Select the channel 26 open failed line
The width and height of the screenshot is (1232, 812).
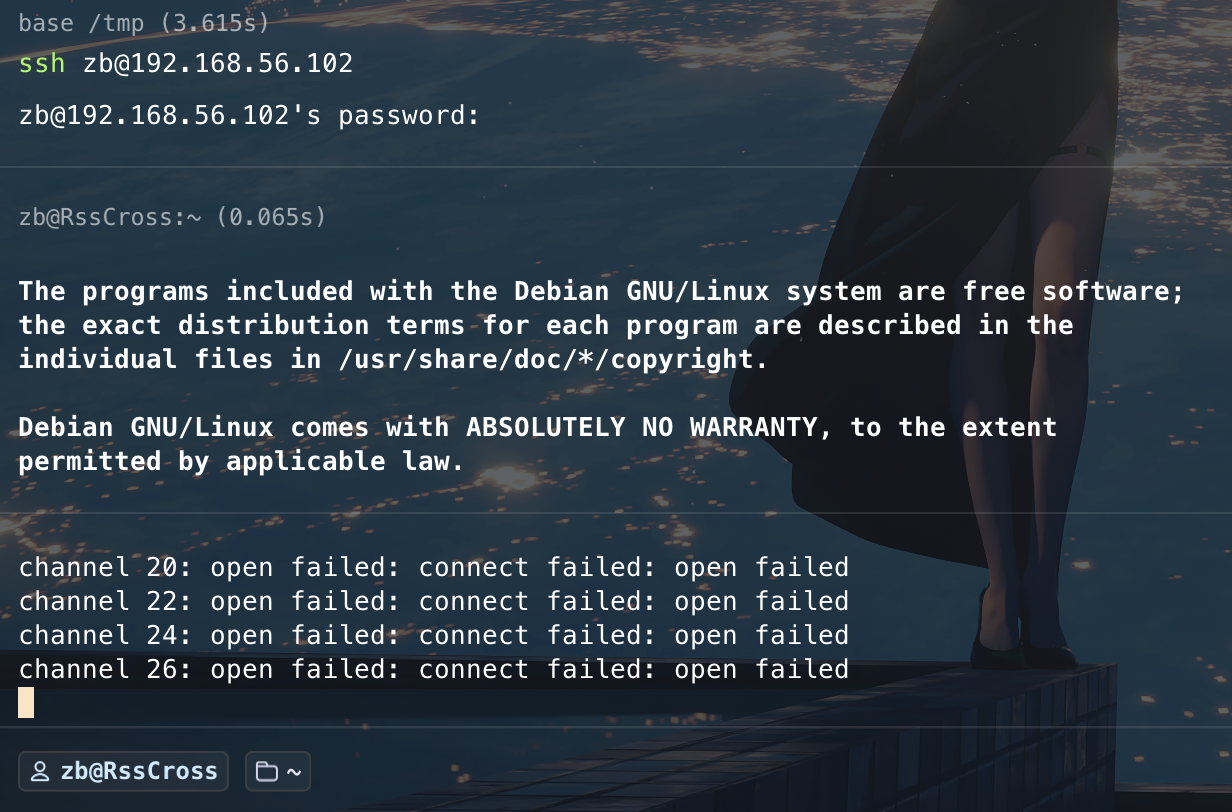tap(433, 670)
